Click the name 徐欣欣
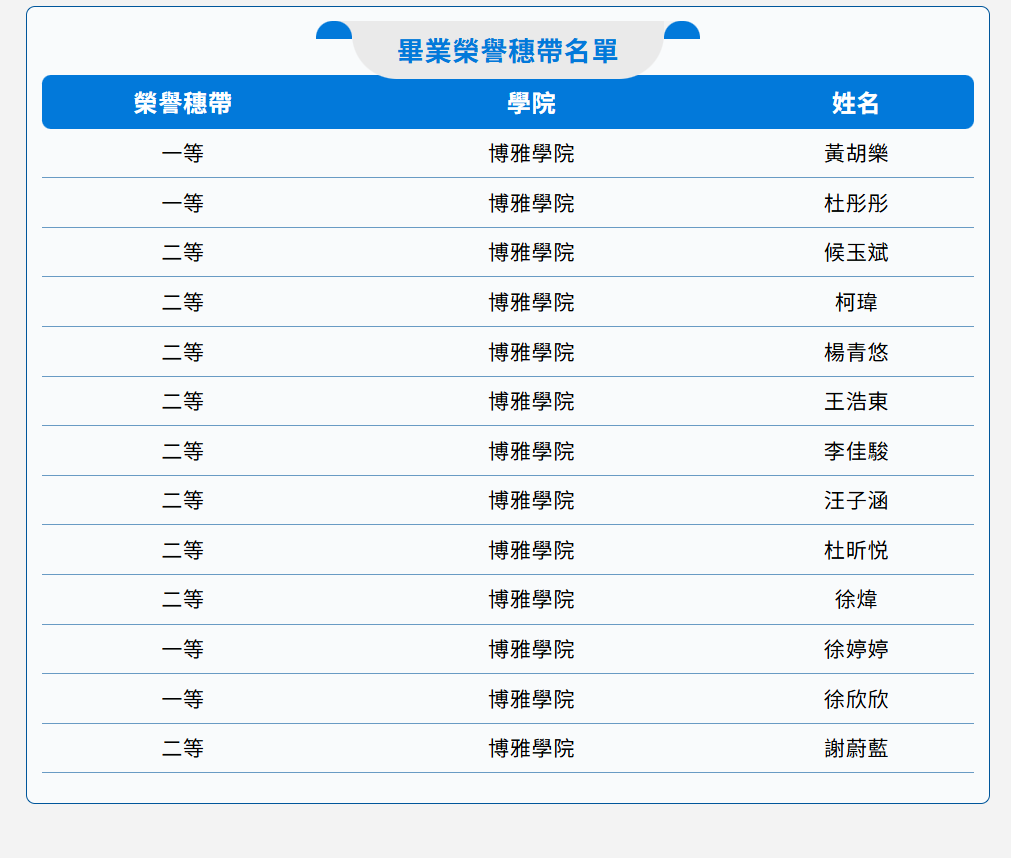The height and width of the screenshot is (858, 1011). pyautogui.click(x=856, y=699)
